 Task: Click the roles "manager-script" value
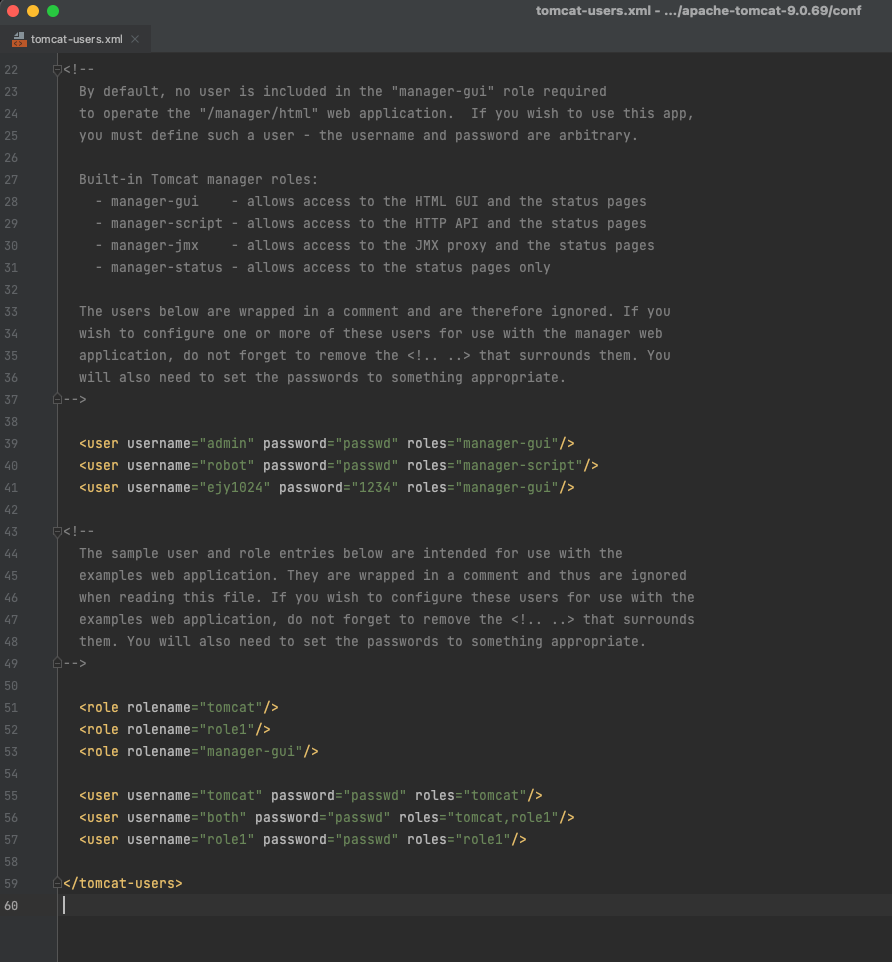pyautogui.click(x=519, y=466)
